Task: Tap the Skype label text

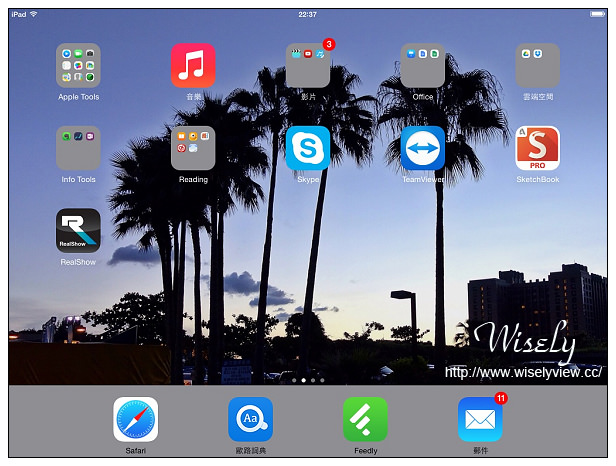Action: 308,180
